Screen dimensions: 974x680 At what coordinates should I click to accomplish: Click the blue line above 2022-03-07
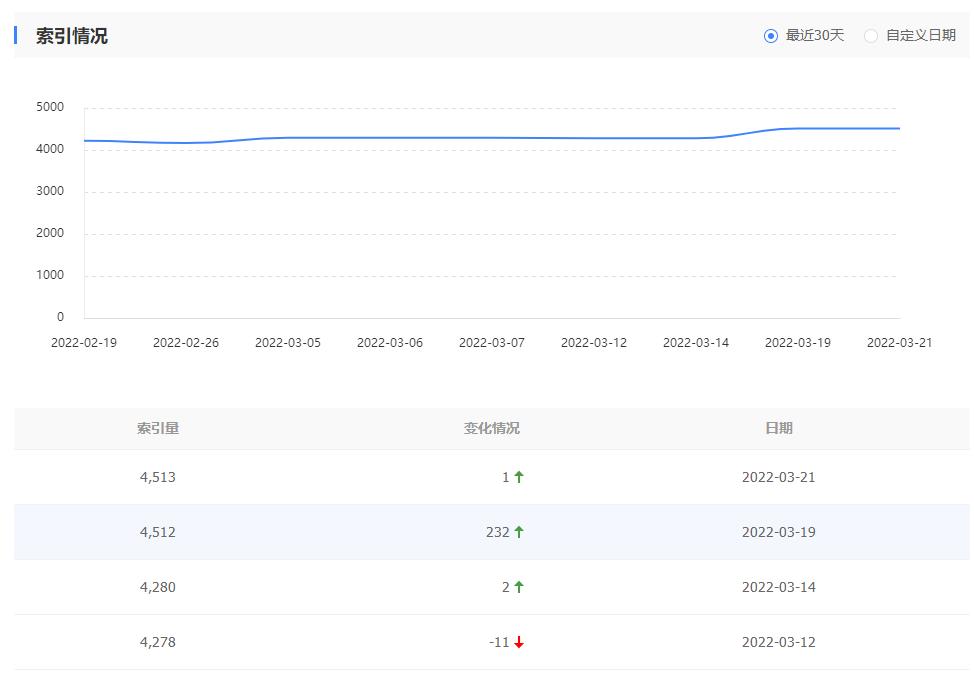[x=491, y=138]
